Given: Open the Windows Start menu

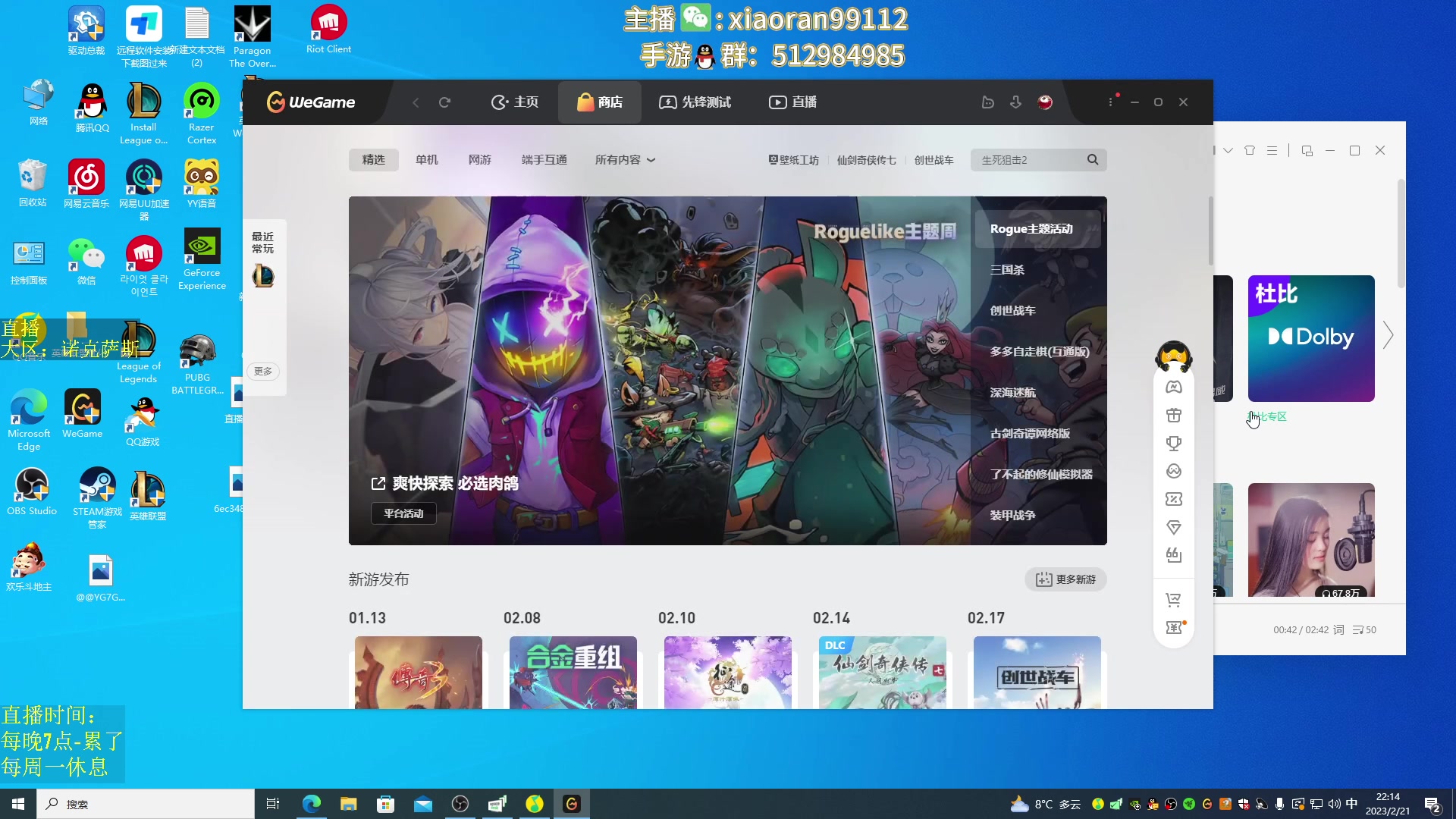Looking at the screenshot, I should 18,804.
